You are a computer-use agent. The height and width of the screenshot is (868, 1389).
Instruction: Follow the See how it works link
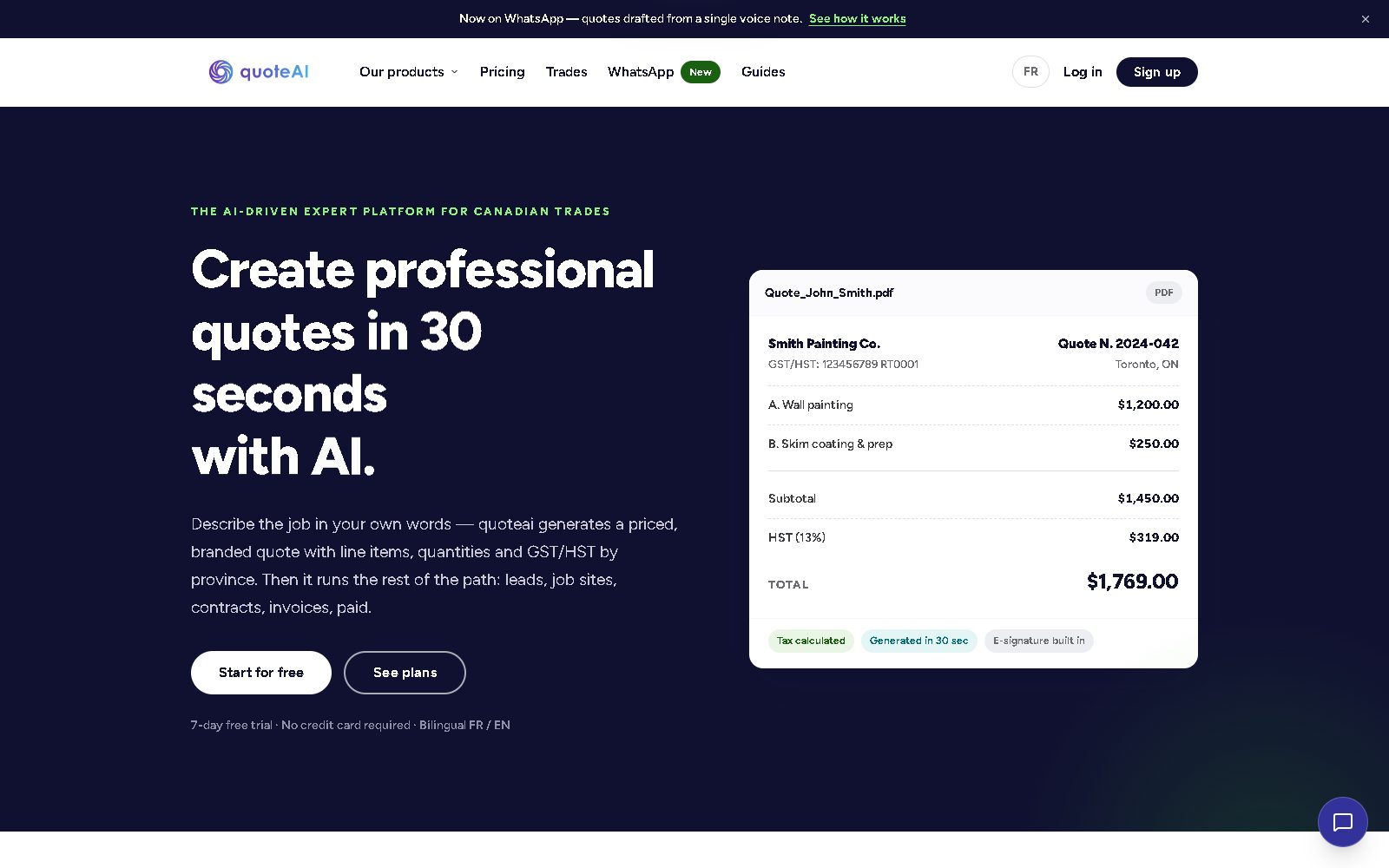pos(858,18)
